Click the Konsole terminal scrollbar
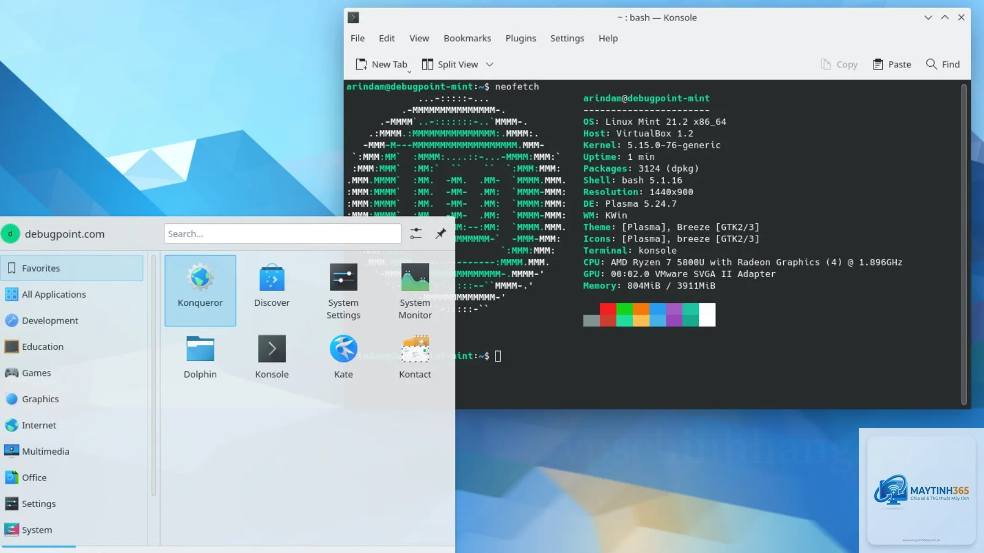Viewport: 984px width, 553px height. 965,245
